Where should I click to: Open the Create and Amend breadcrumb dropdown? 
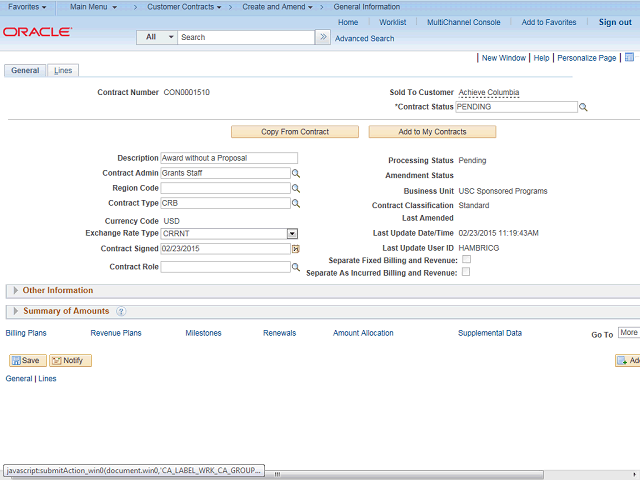pyautogui.click(x=277, y=7)
